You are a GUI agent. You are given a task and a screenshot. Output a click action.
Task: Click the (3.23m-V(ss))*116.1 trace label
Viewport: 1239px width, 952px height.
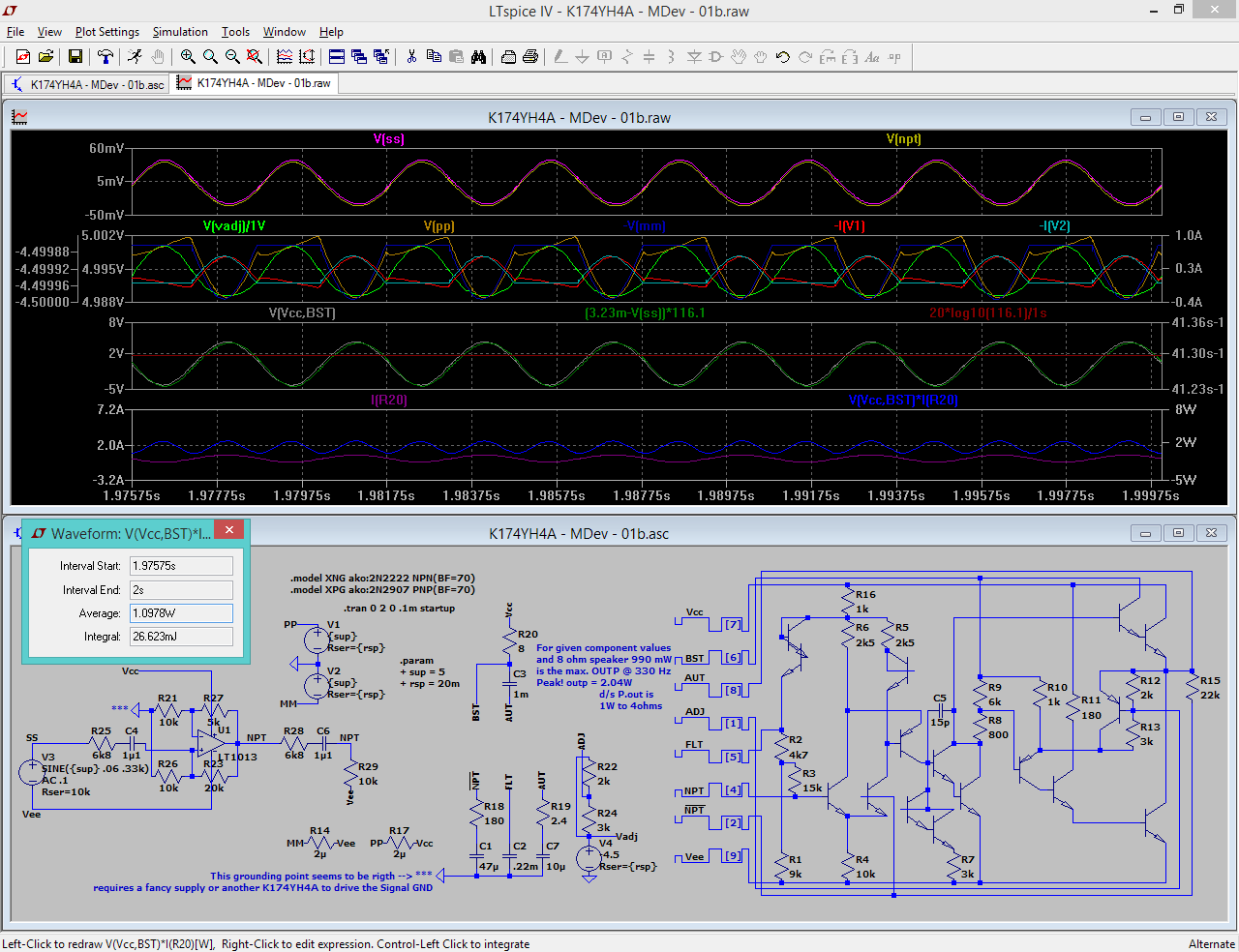pos(646,313)
